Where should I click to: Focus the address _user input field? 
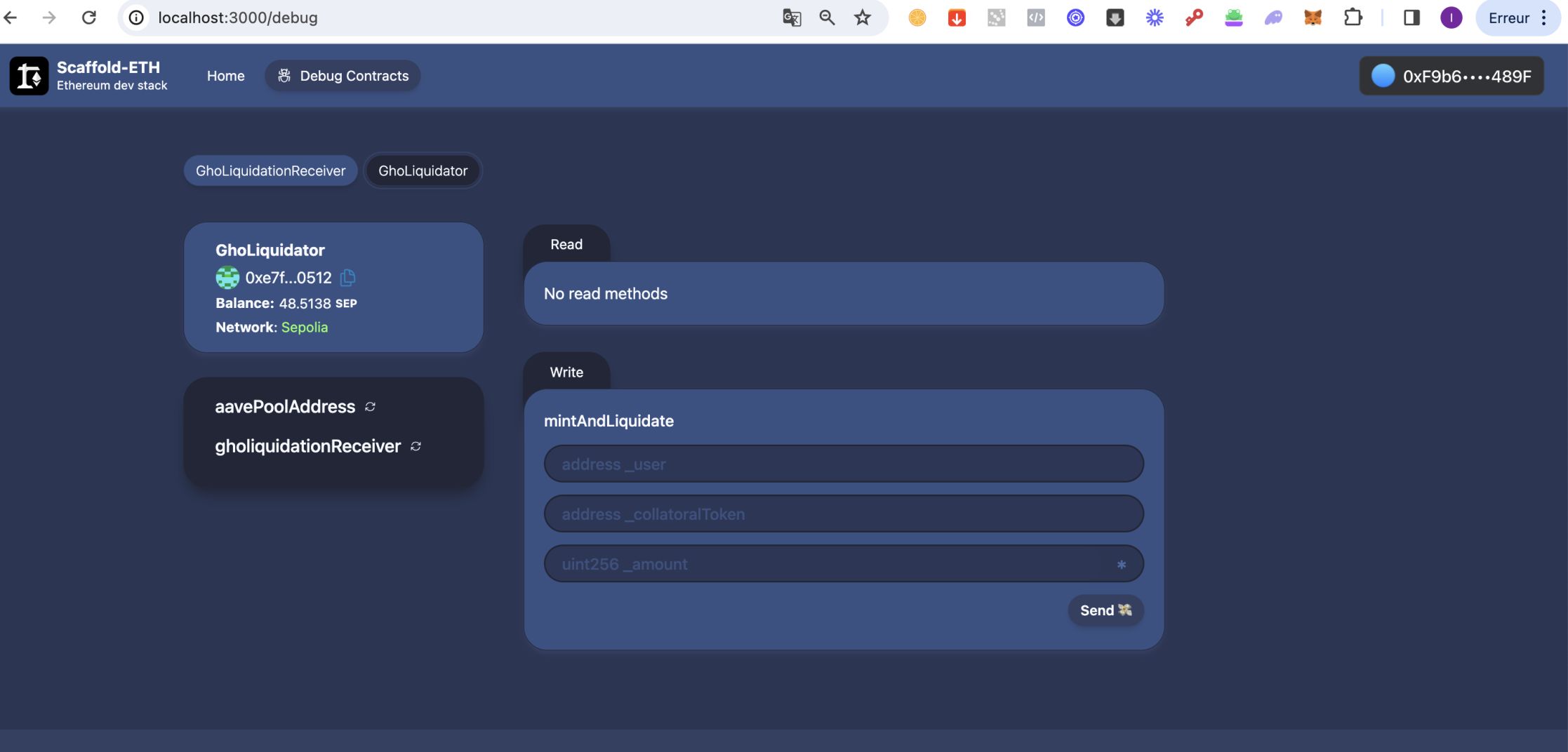[x=844, y=464]
